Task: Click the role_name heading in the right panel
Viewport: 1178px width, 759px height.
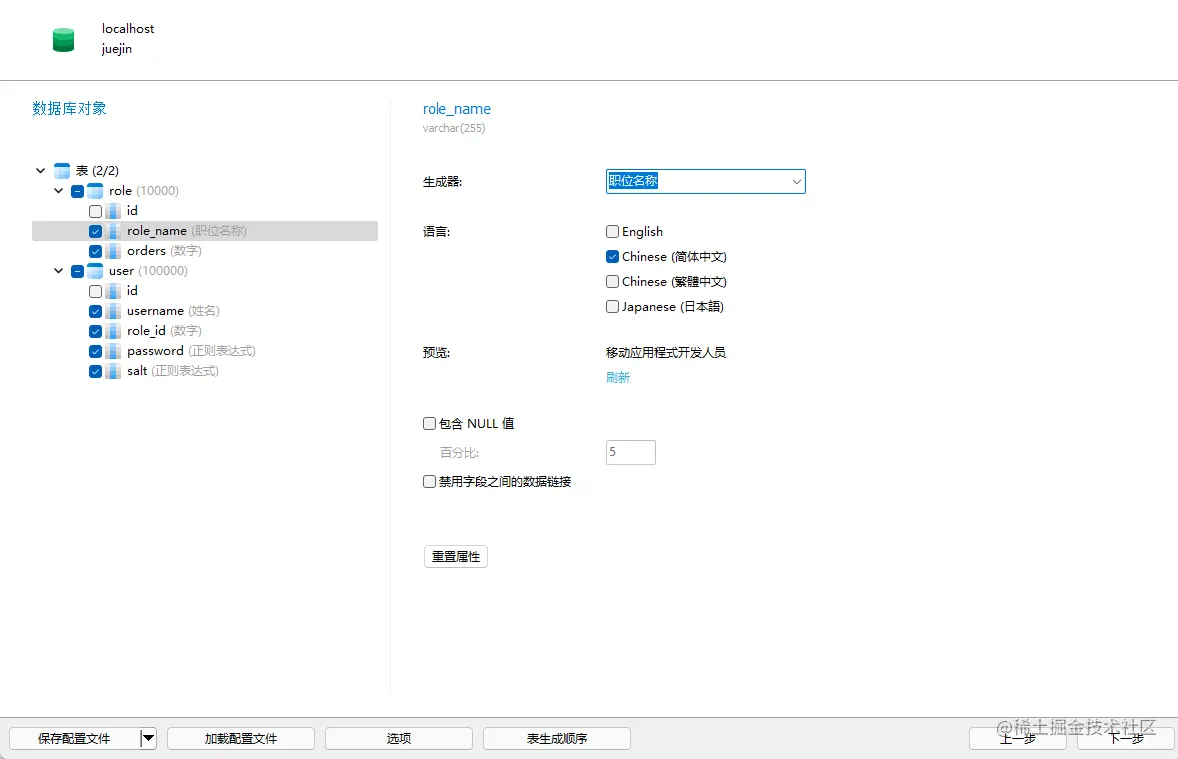Action: tap(457, 109)
